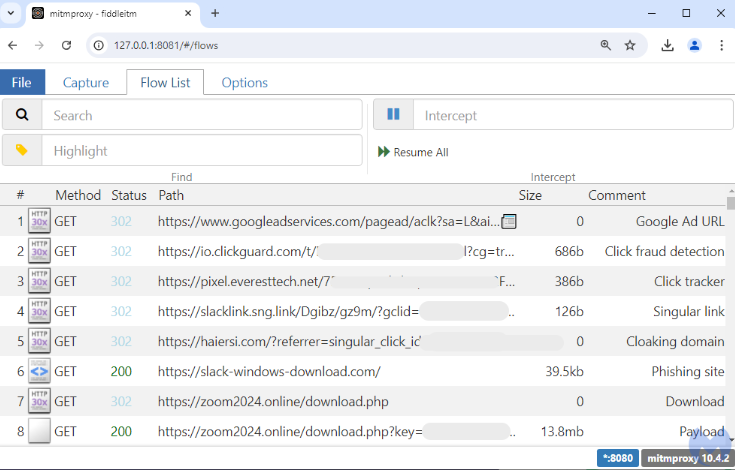Click the # index column header
This screenshot has height=470, width=735.
20,195
